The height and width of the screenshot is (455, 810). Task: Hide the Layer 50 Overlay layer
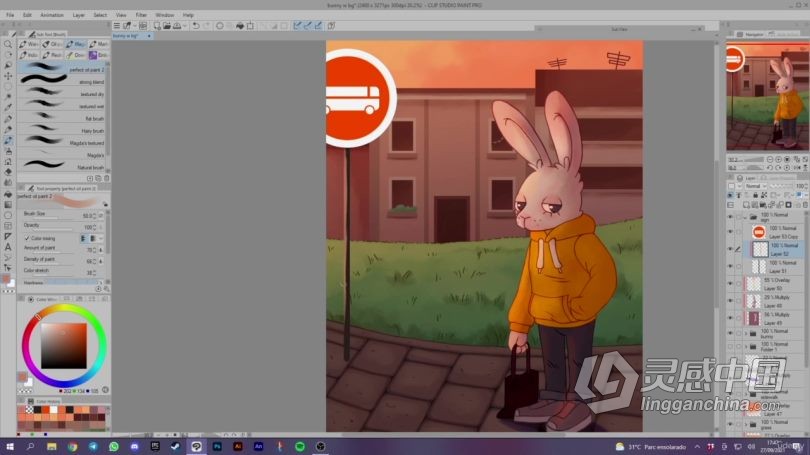[x=730, y=284]
